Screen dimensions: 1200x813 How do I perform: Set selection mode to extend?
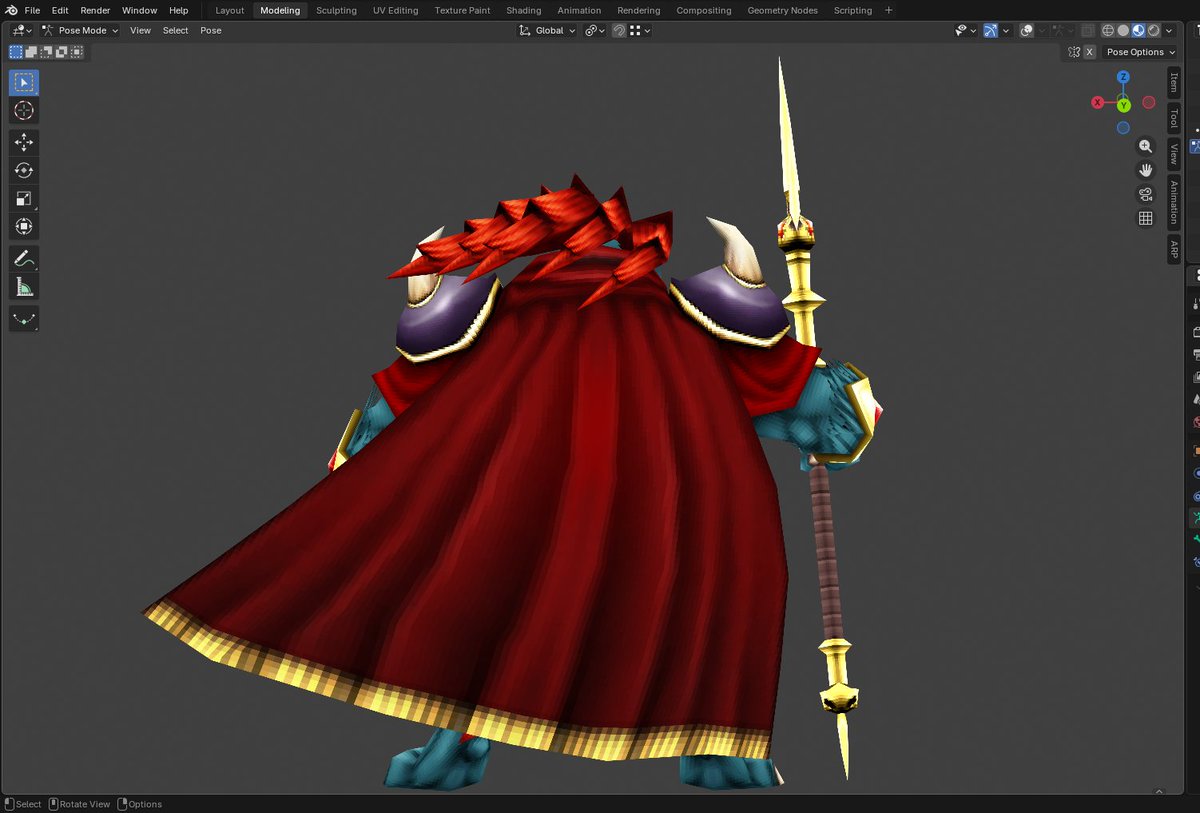pos(31,51)
